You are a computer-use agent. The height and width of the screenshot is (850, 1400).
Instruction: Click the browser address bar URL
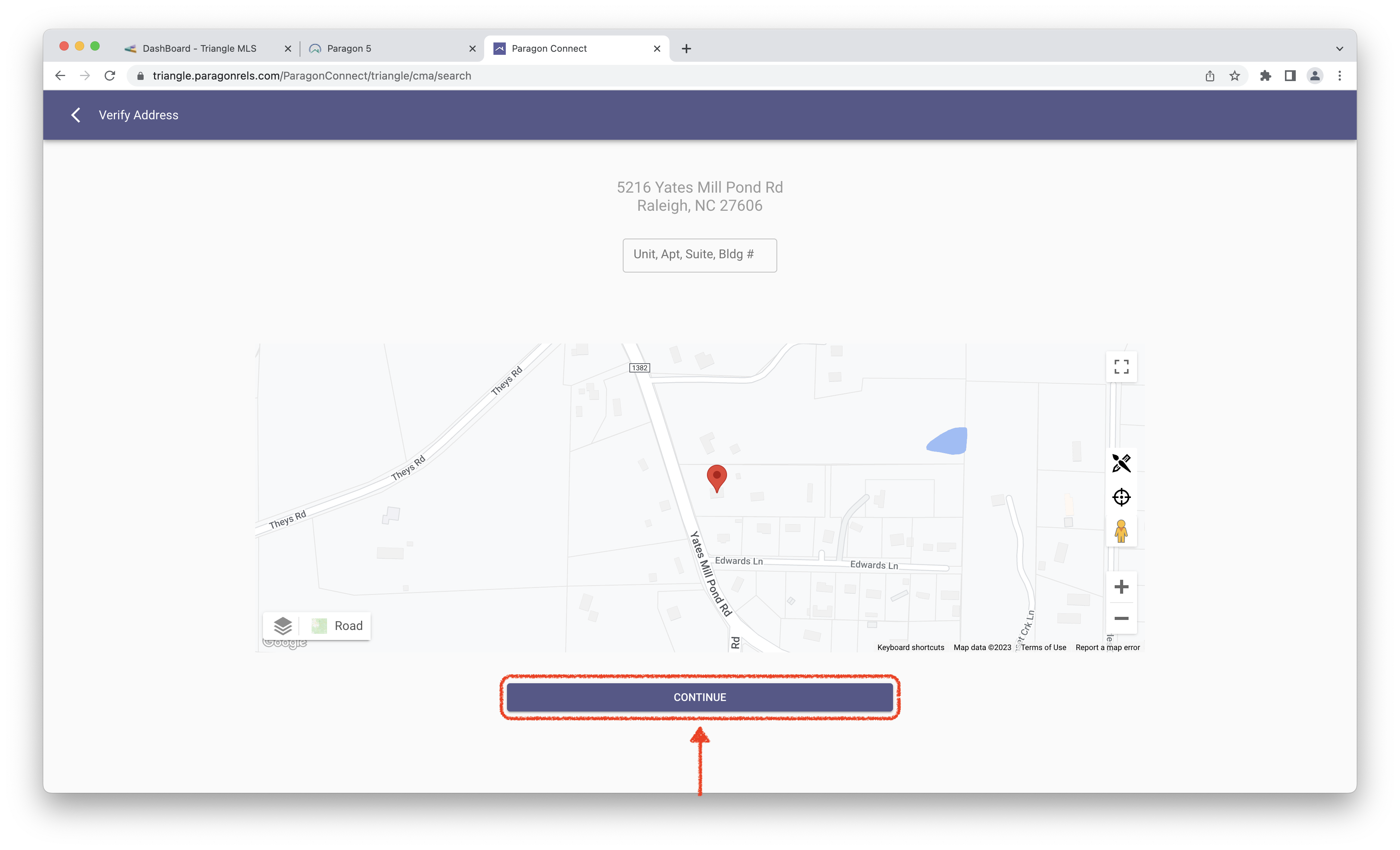click(x=311, y=76)
